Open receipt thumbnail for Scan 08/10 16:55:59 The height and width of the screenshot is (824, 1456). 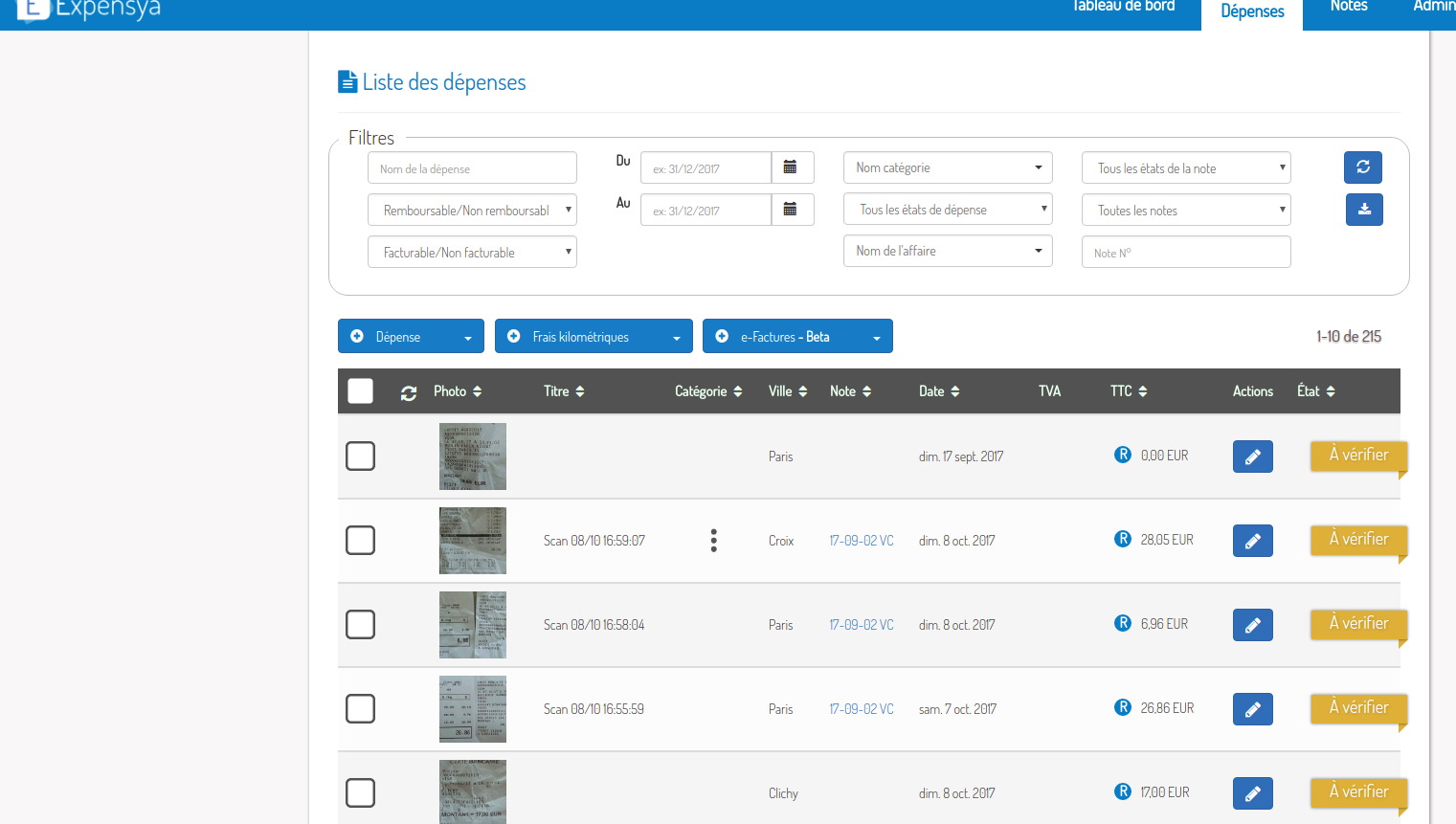[x=472, y=709]
